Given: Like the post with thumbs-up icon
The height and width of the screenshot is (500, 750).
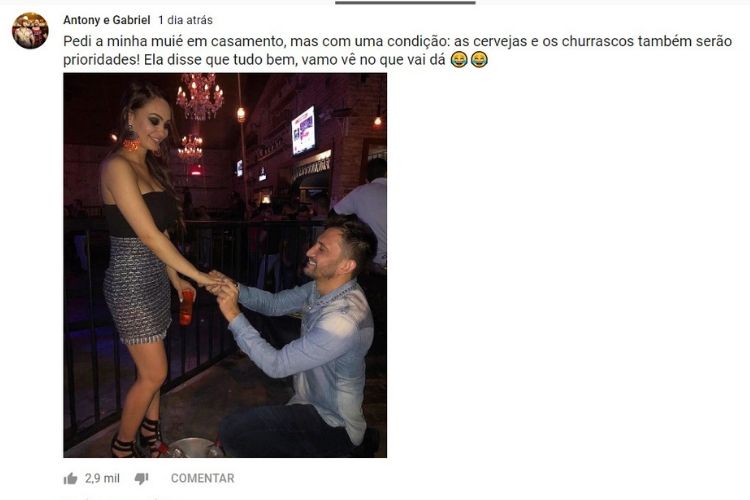Looking at the screenshot, I should tap(70, 478).
